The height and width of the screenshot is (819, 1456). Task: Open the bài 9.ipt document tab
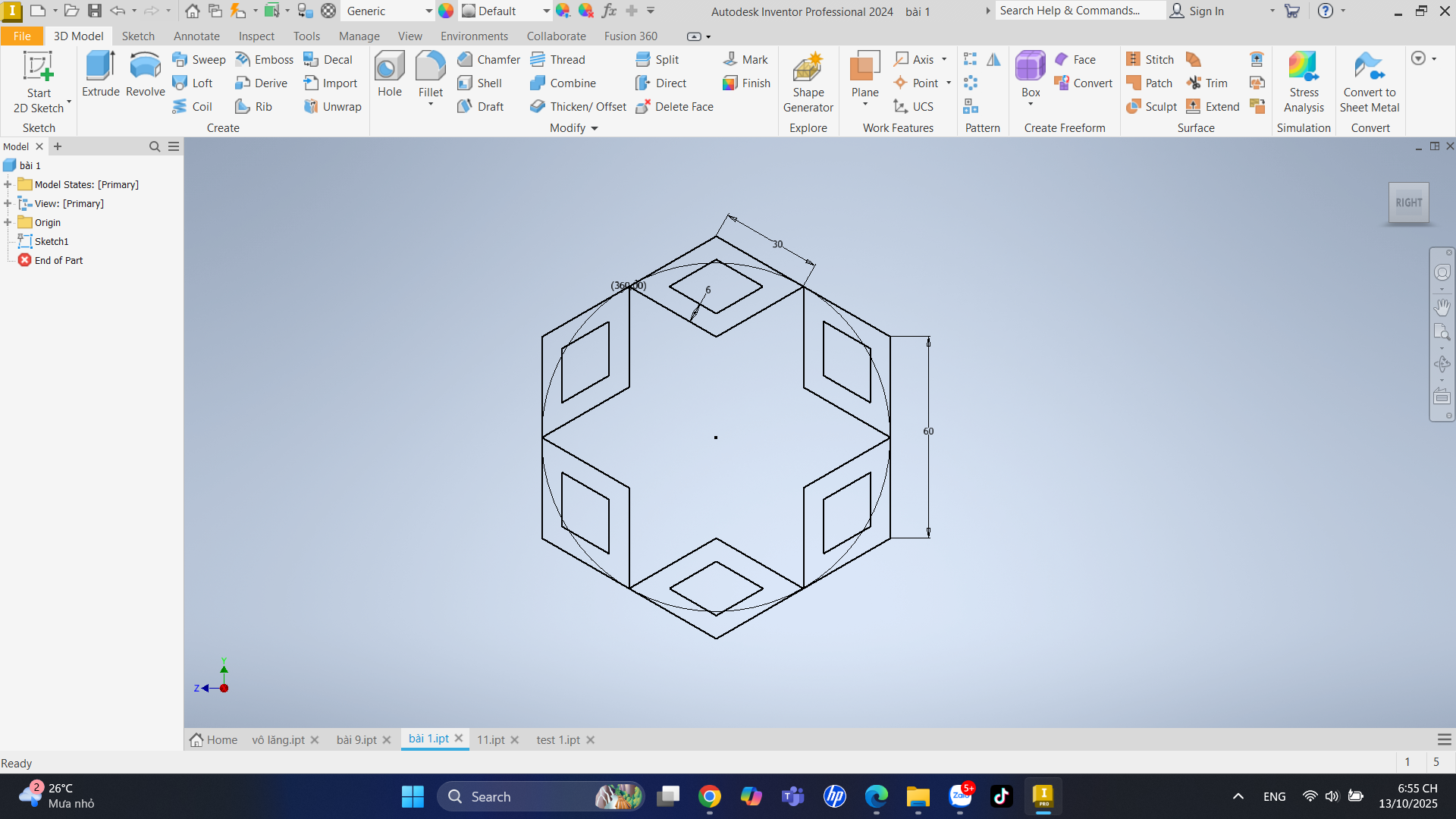(356, 740)
